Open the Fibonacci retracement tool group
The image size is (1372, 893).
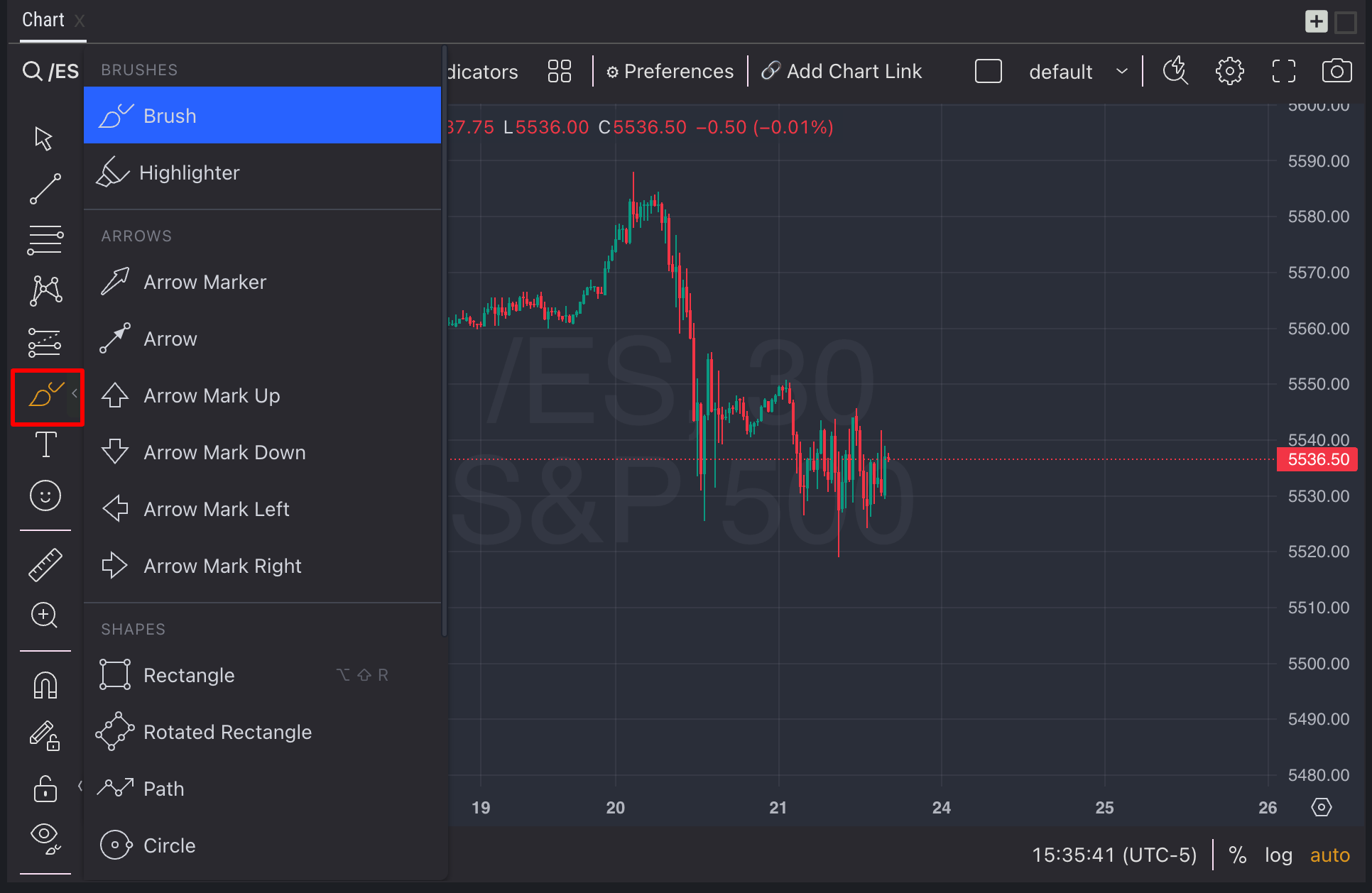45,240
